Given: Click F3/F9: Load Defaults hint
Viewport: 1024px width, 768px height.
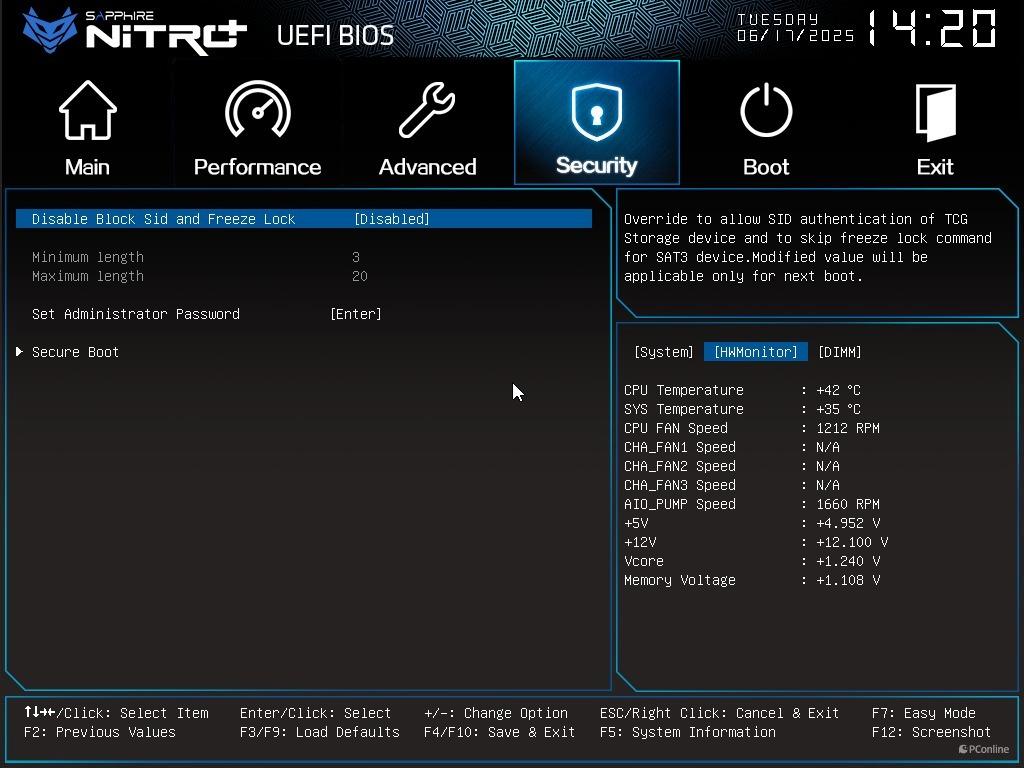Looking at the screenshot, I should point(319,732).
